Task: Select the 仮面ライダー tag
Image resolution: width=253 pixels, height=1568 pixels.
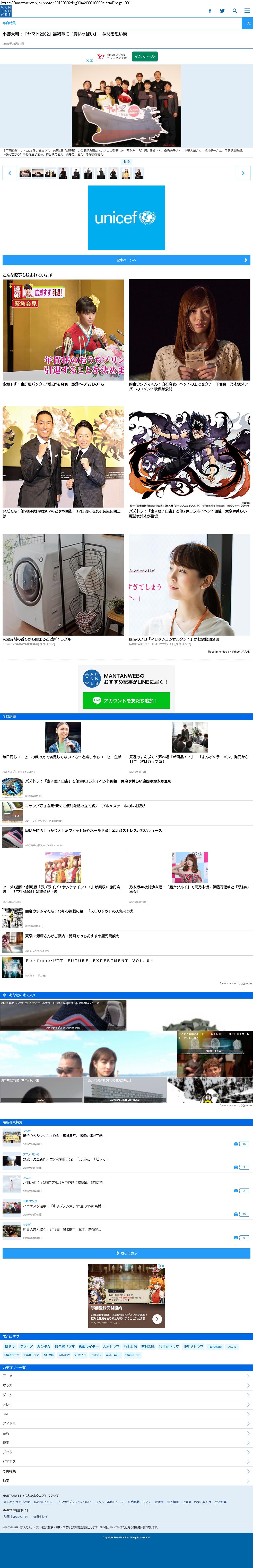Action: (x=89, y=1346)
